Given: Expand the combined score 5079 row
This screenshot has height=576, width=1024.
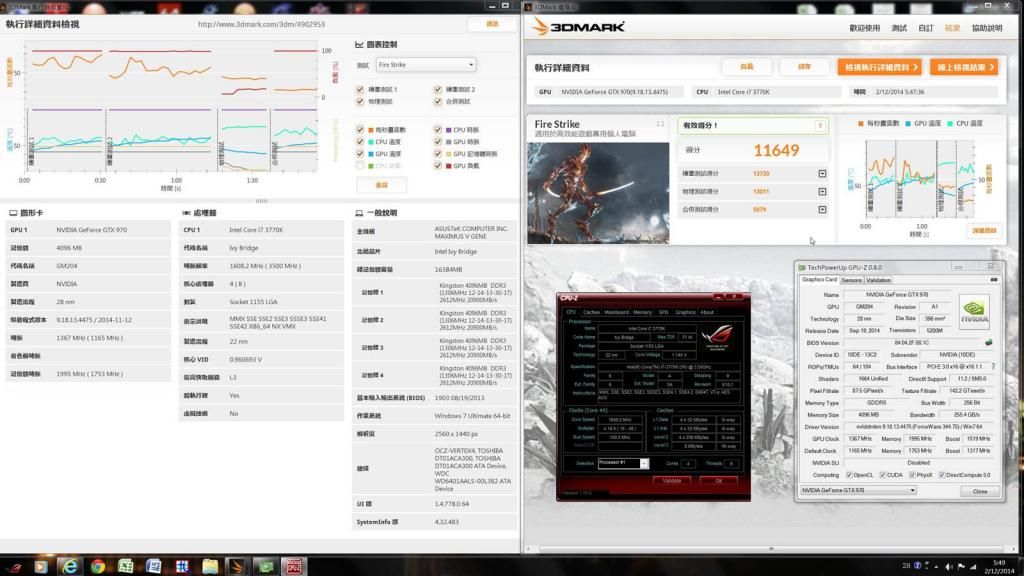Looking at the screenshot, I should tap(822, 210).
